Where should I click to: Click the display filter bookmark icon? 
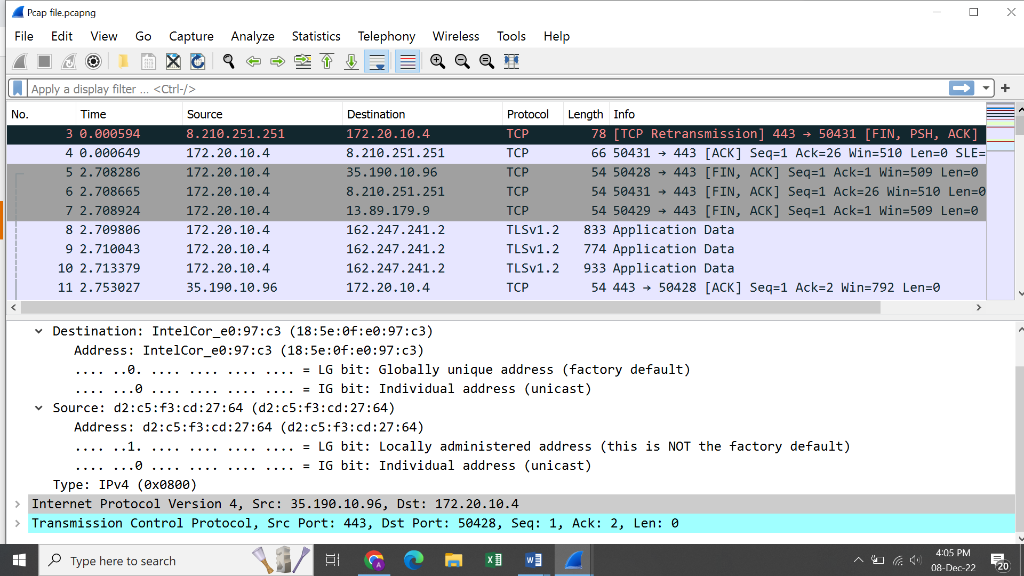click(18, 88)
